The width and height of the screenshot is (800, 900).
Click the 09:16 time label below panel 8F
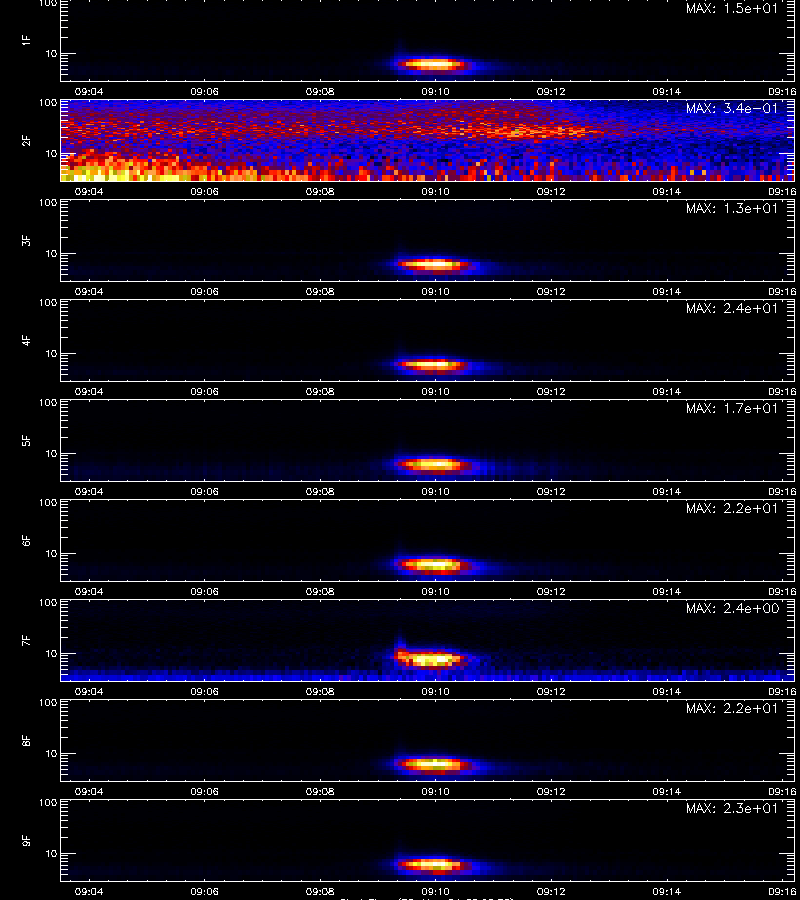(782, 792)
